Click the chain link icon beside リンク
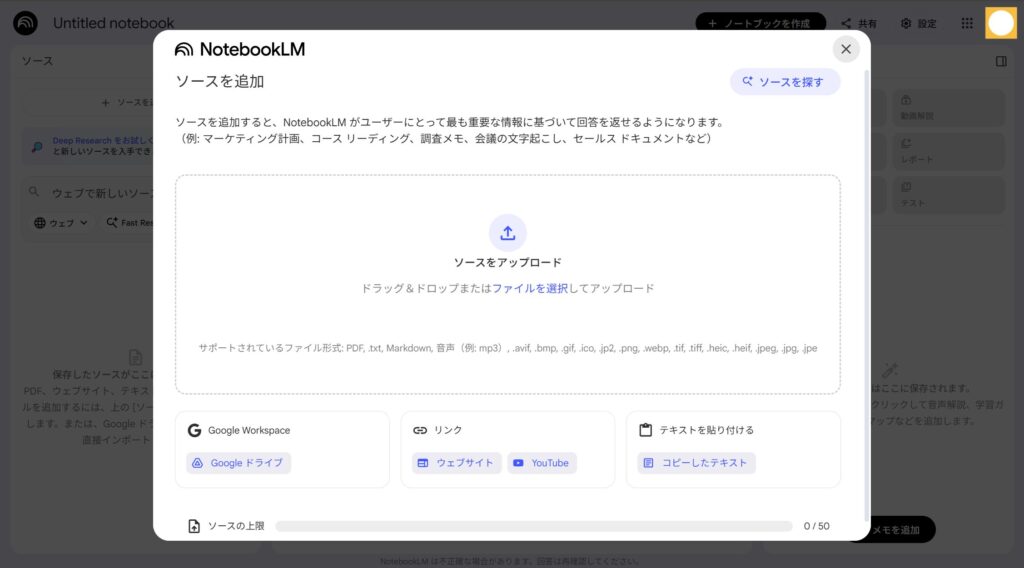 (420, 430)
